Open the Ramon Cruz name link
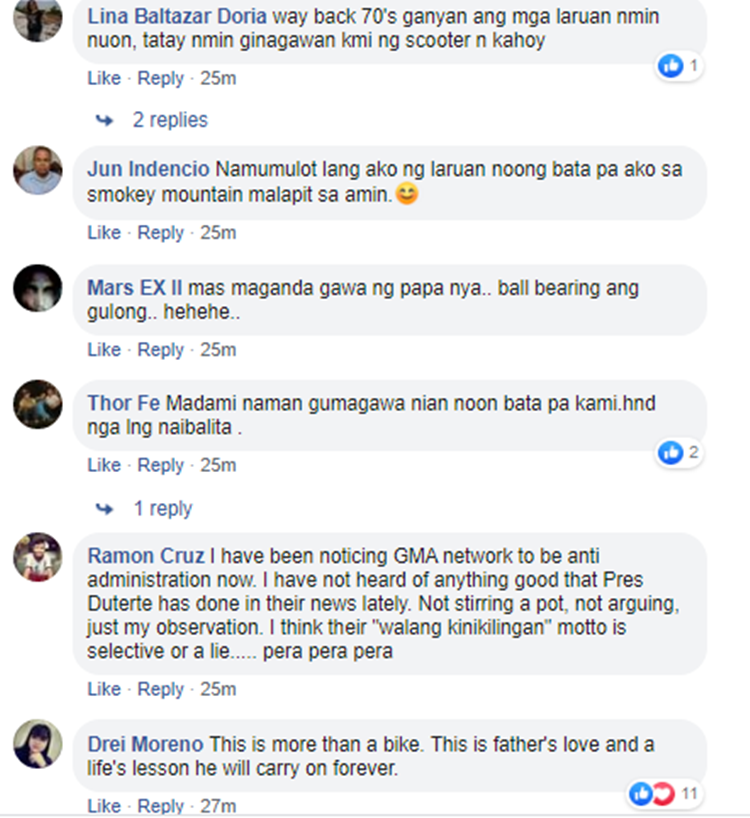The image size is (750, 818). click(146, 556)
